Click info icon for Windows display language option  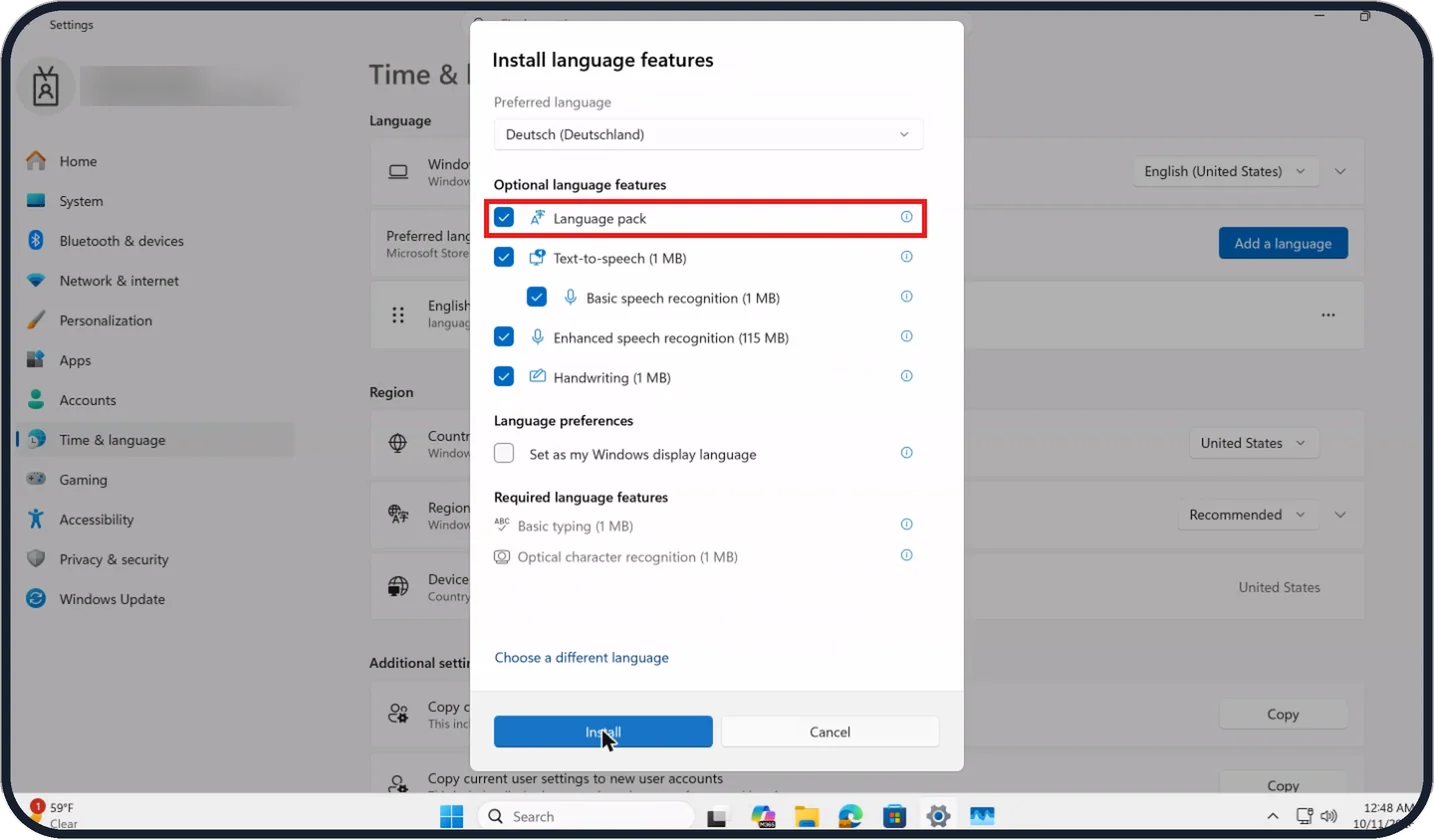point(907,452)
